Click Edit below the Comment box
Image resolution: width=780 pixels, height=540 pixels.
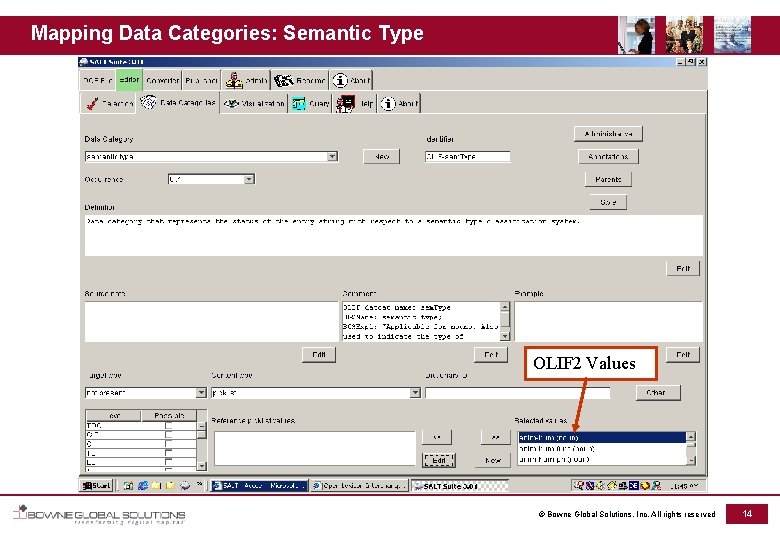(491, 355)
